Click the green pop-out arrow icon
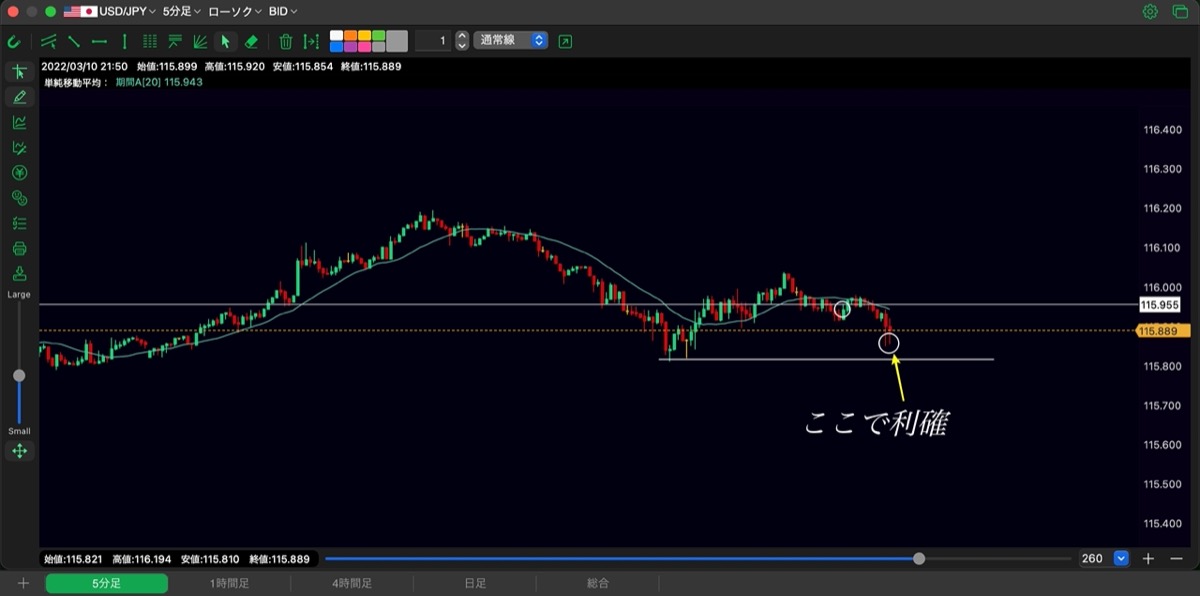Screen dimensions: 1200x596 pyautogui.click(x=566, y=41)
